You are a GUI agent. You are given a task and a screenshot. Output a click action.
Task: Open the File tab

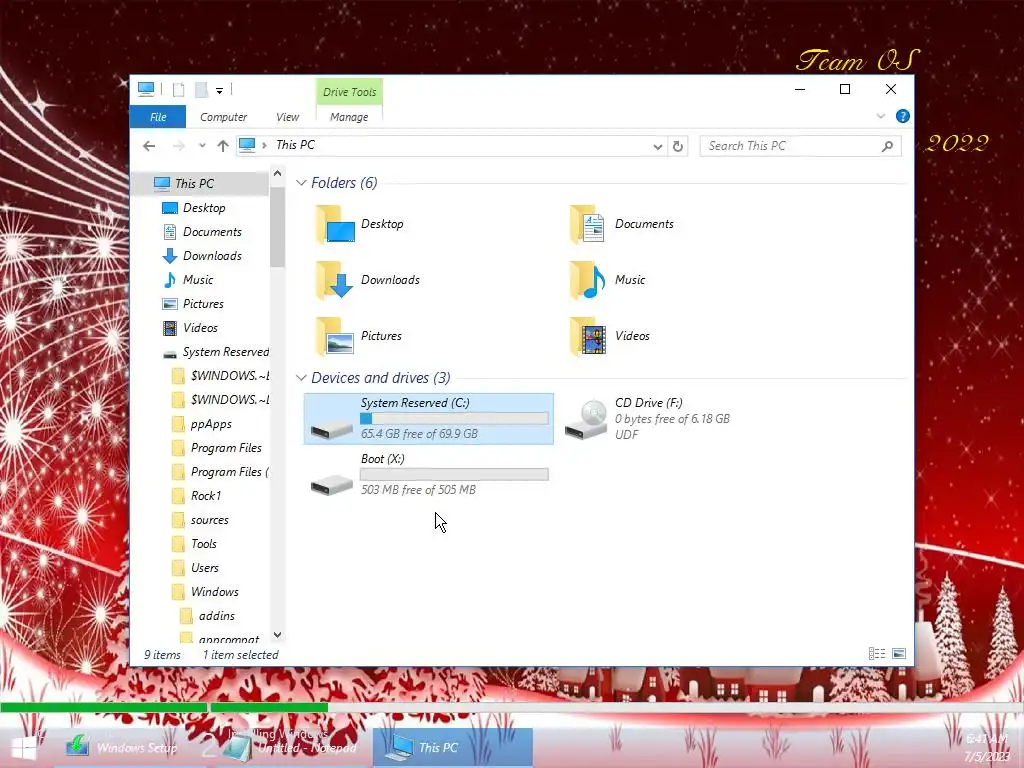pyautogui.click(x=158, y=117)
